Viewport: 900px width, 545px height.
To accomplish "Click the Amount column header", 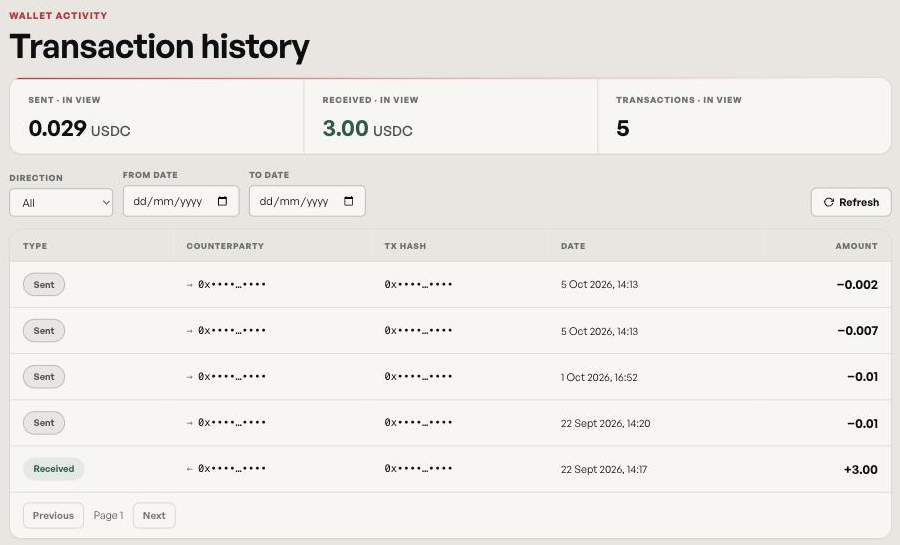I will pos(856,246).
